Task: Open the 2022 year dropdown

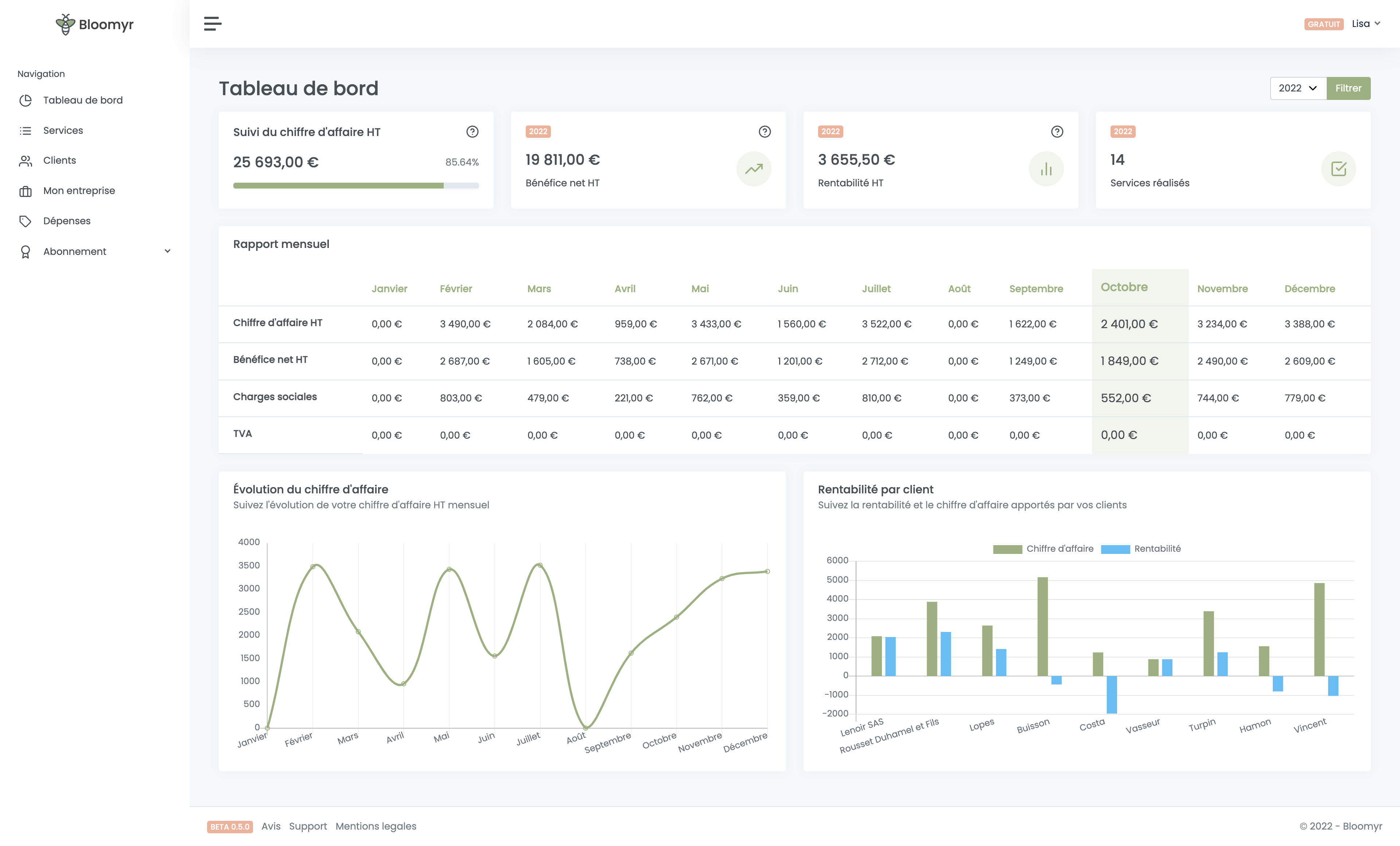Action: 1298,88
